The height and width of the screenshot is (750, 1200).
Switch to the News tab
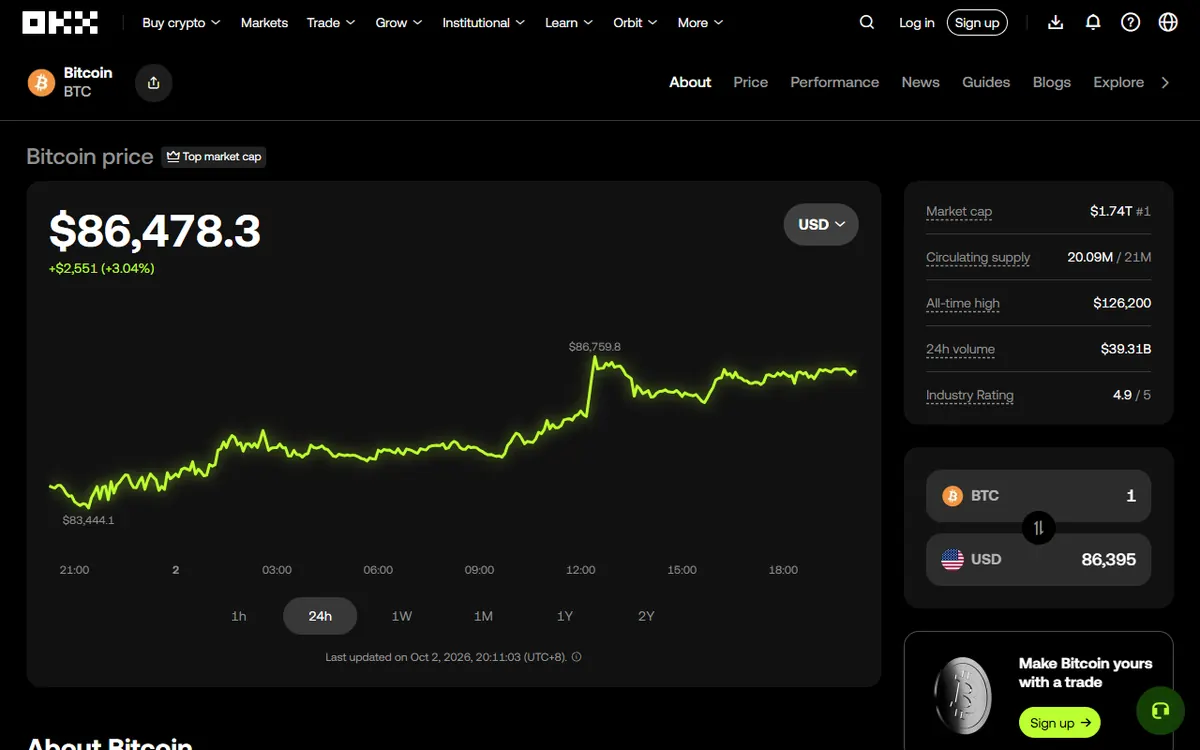click(x=920, y=82)
